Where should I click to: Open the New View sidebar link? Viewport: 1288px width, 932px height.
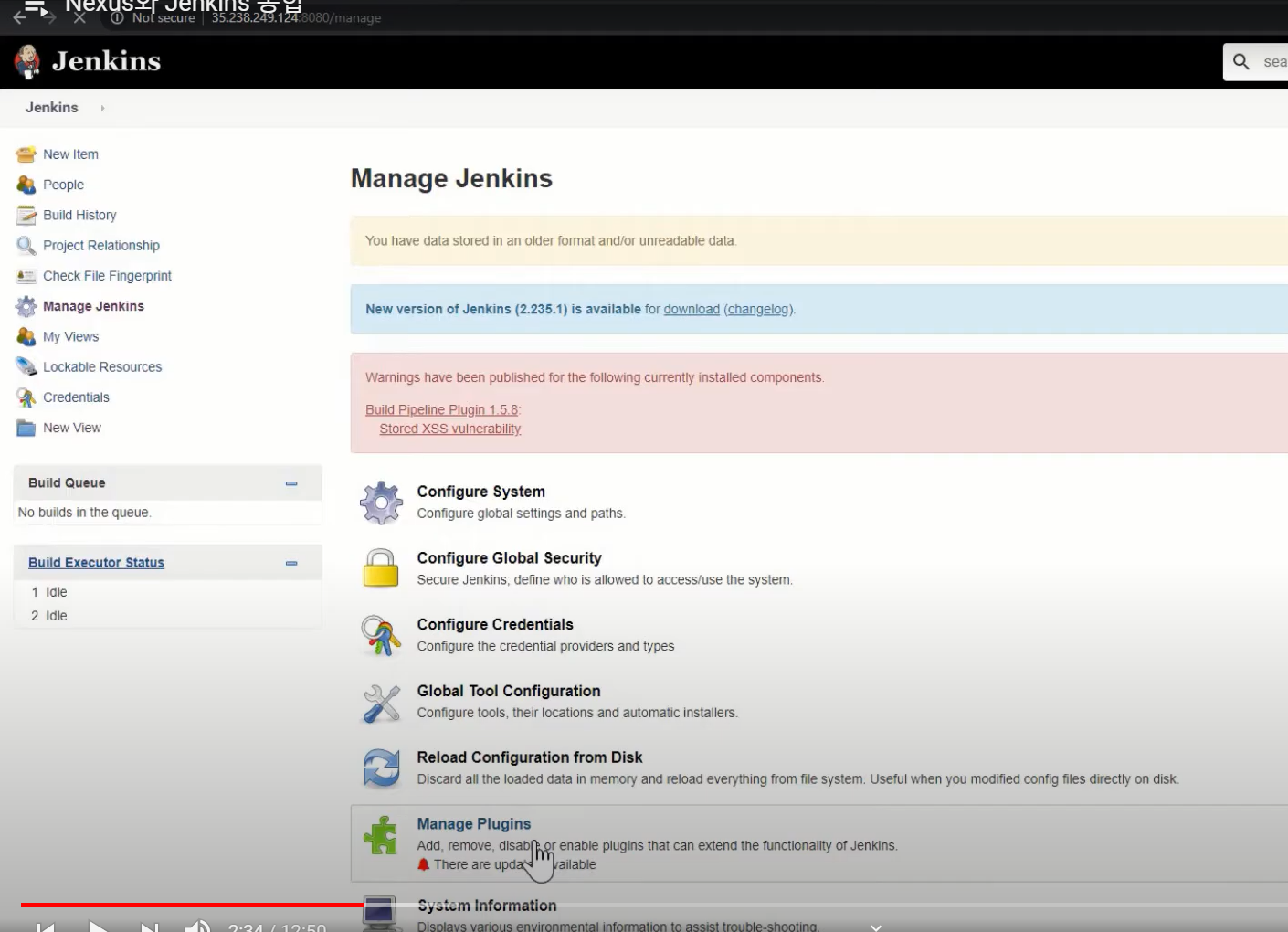click(x=72, y=428)
